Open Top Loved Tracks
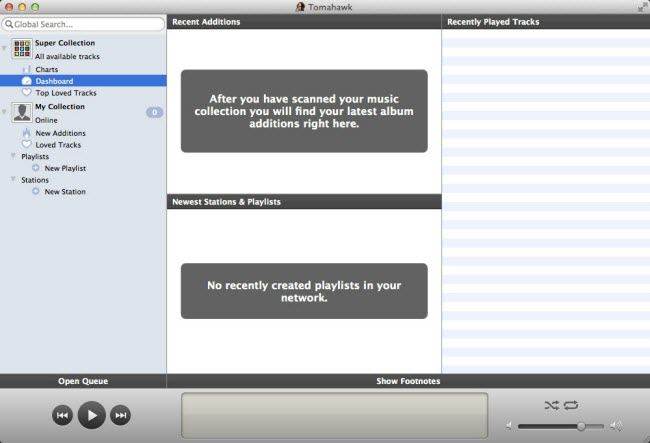The image size is (650, 443). [66, 93]
